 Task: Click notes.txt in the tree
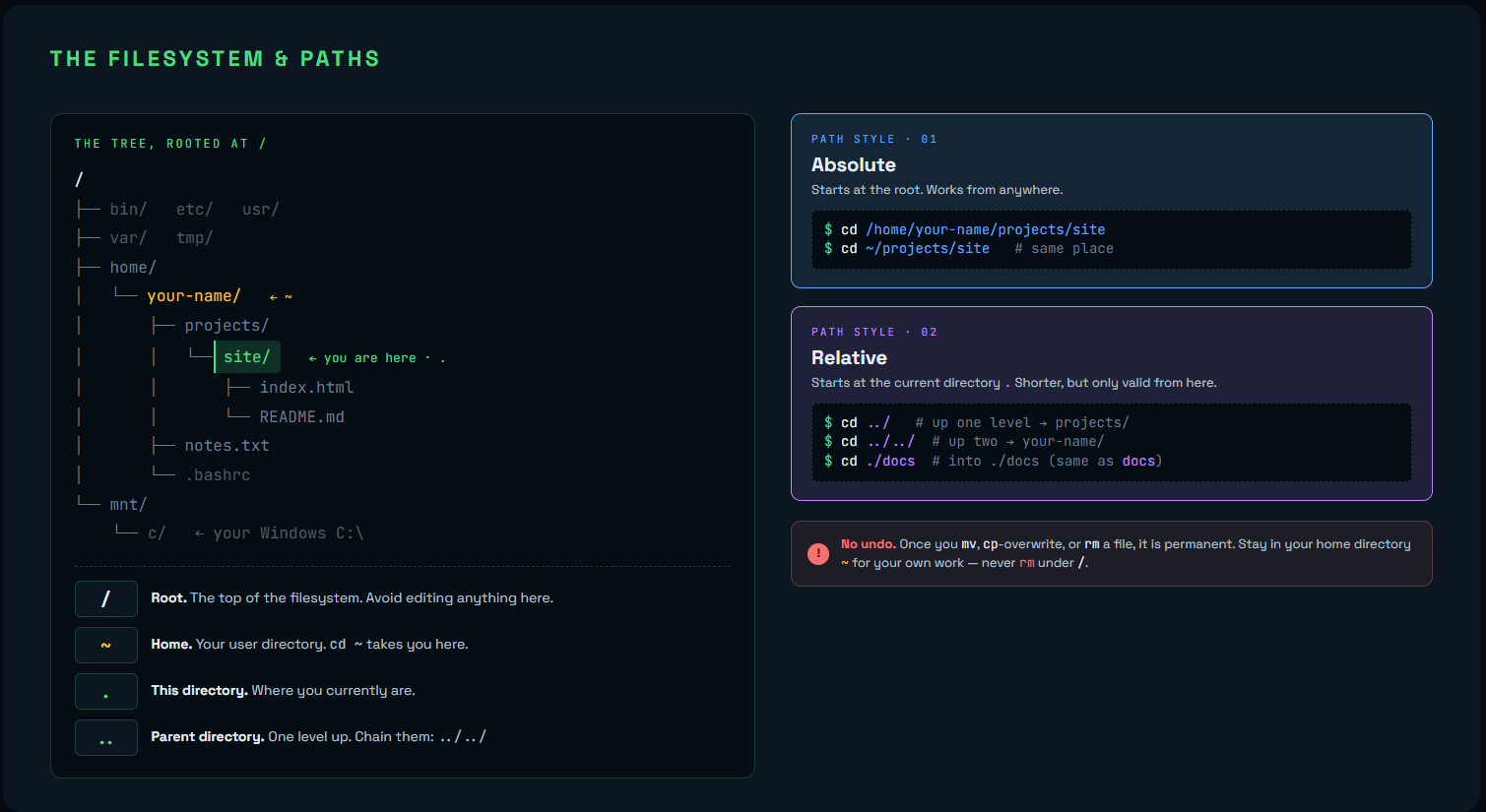pos(226,446)
